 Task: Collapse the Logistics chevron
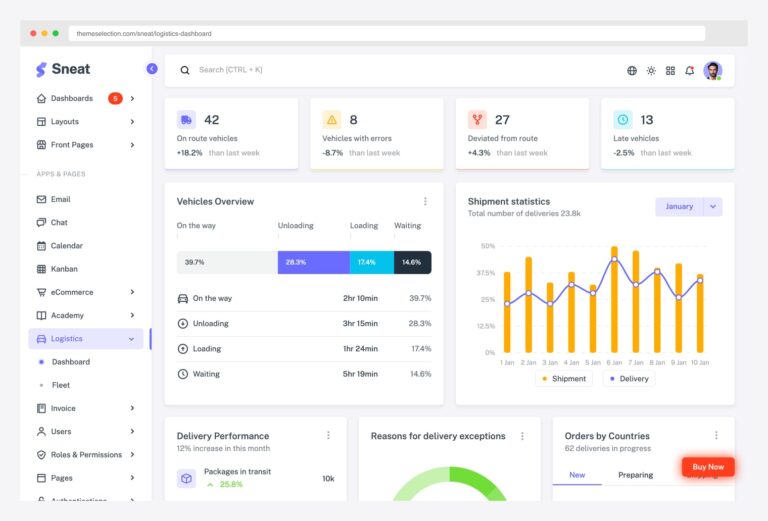(x=131, y=339)
